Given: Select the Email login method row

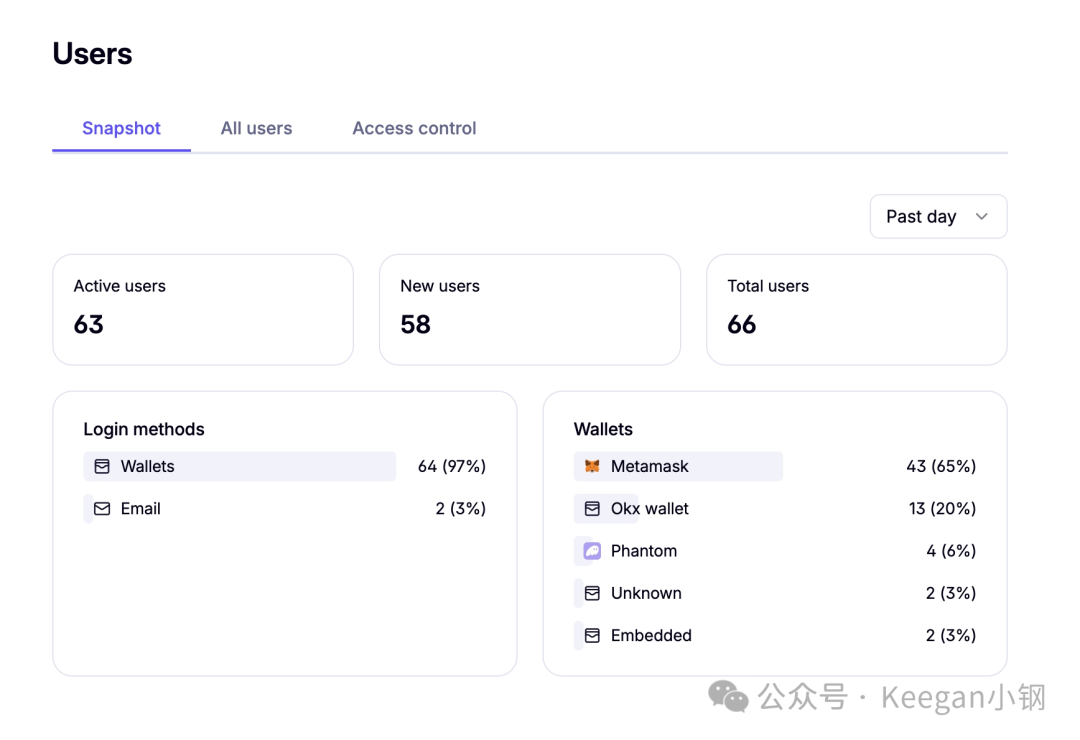Looking at the screenshot, I should click(x=284, y=508).
